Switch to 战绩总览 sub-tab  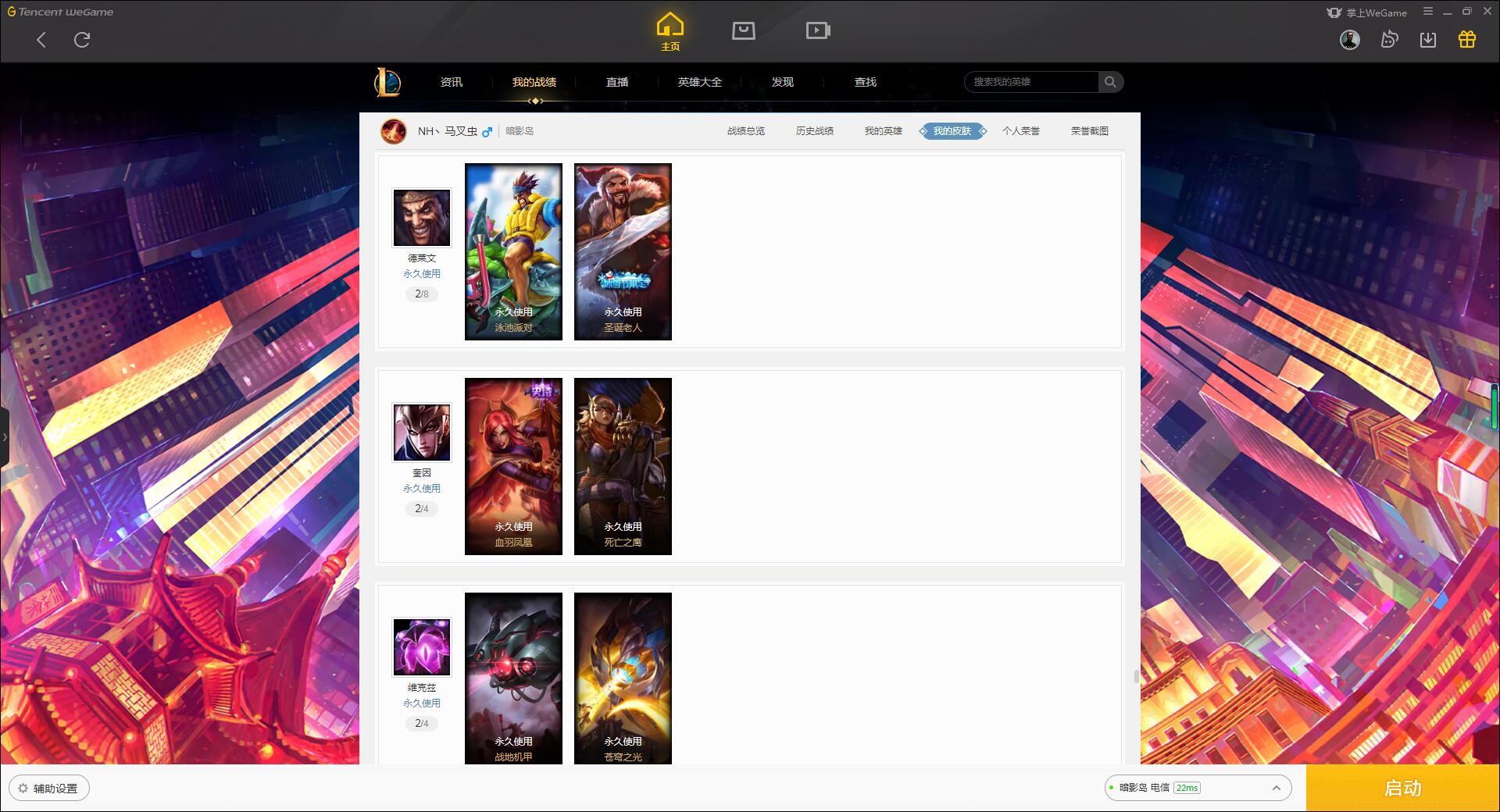pyautogui.click(x=746, y=131)
